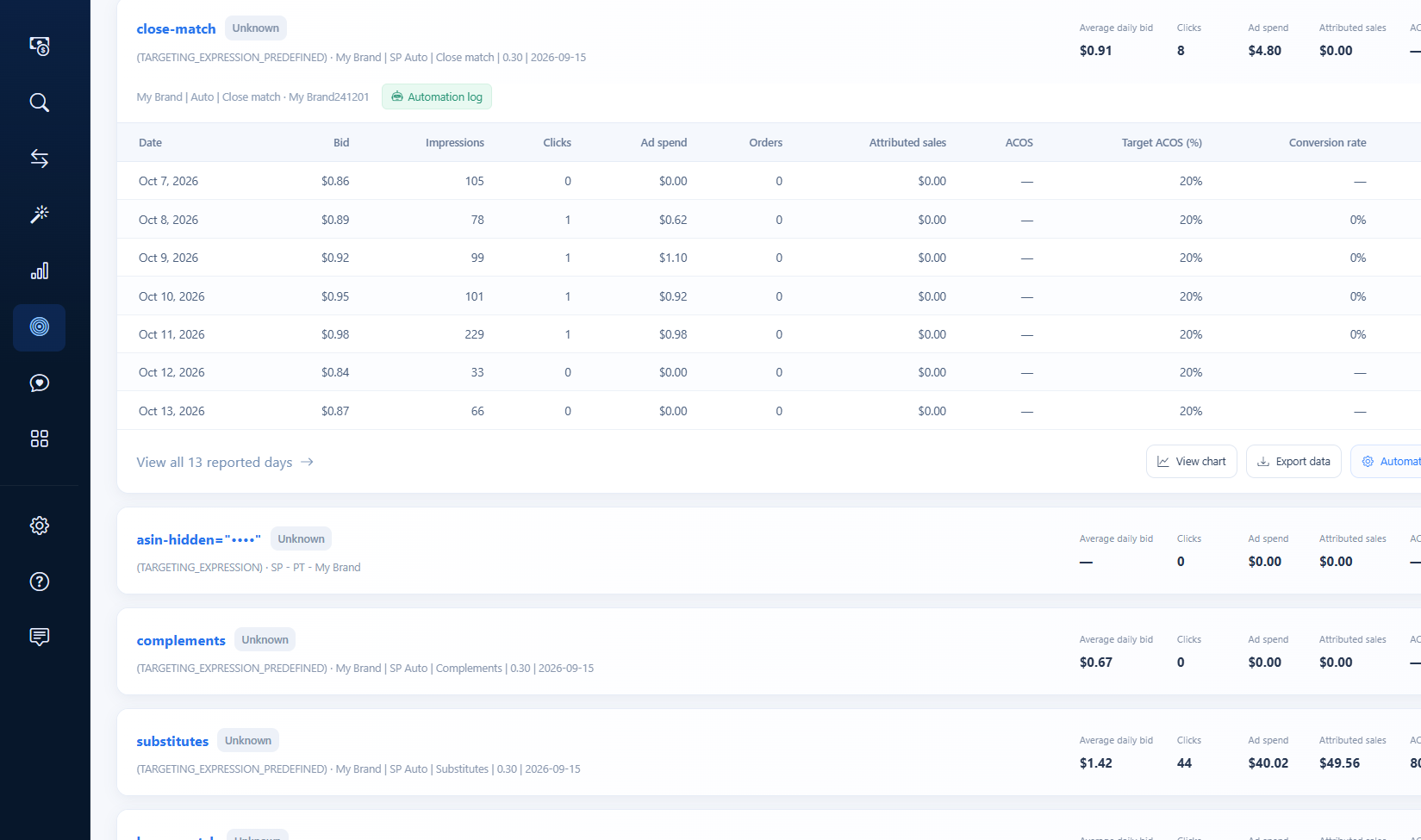Open the help question mark icon
The width and height of the screenshot is (1421, 840).
click(x=40, y=582)
